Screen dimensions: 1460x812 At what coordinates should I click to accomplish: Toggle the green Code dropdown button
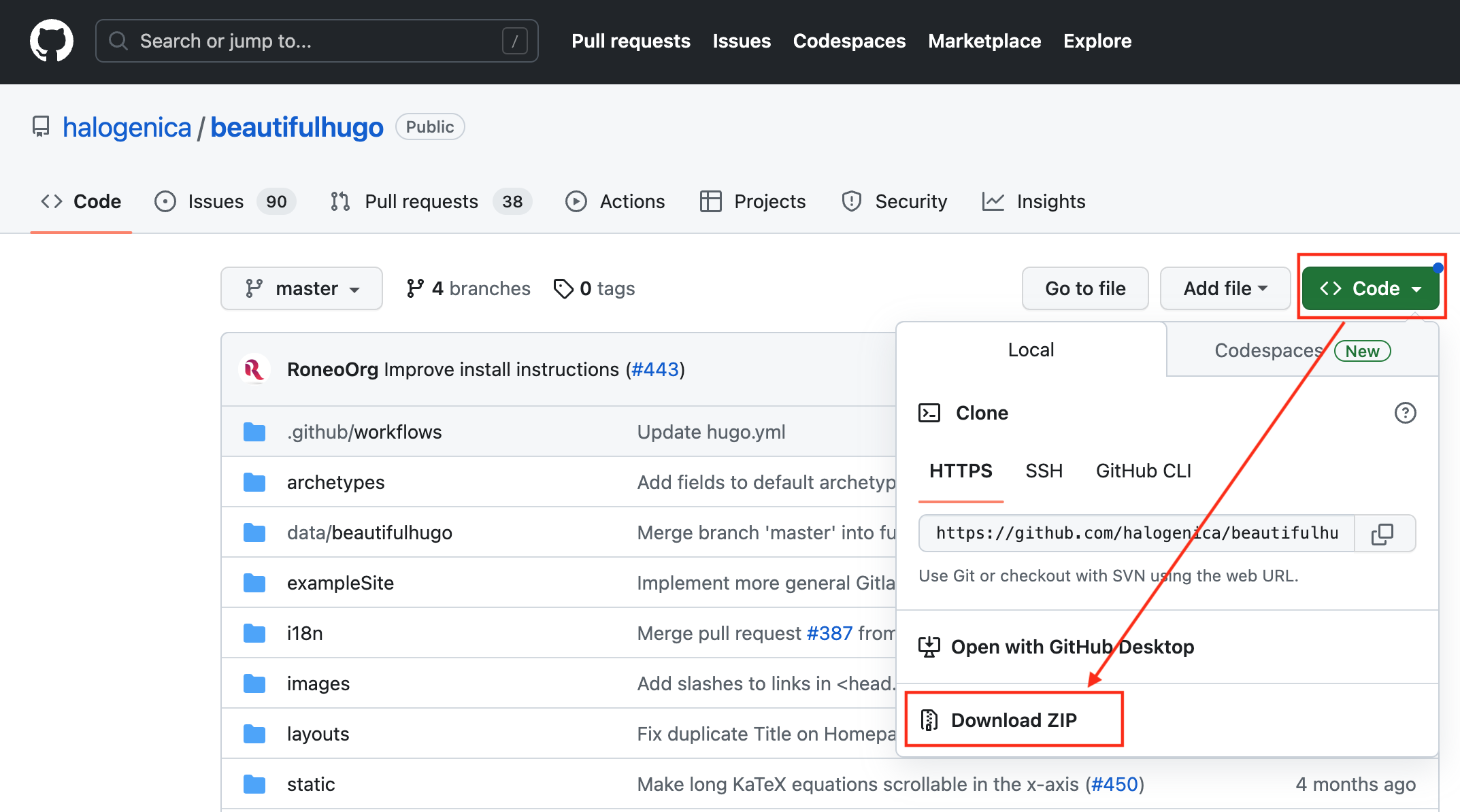click(1370, 288)
